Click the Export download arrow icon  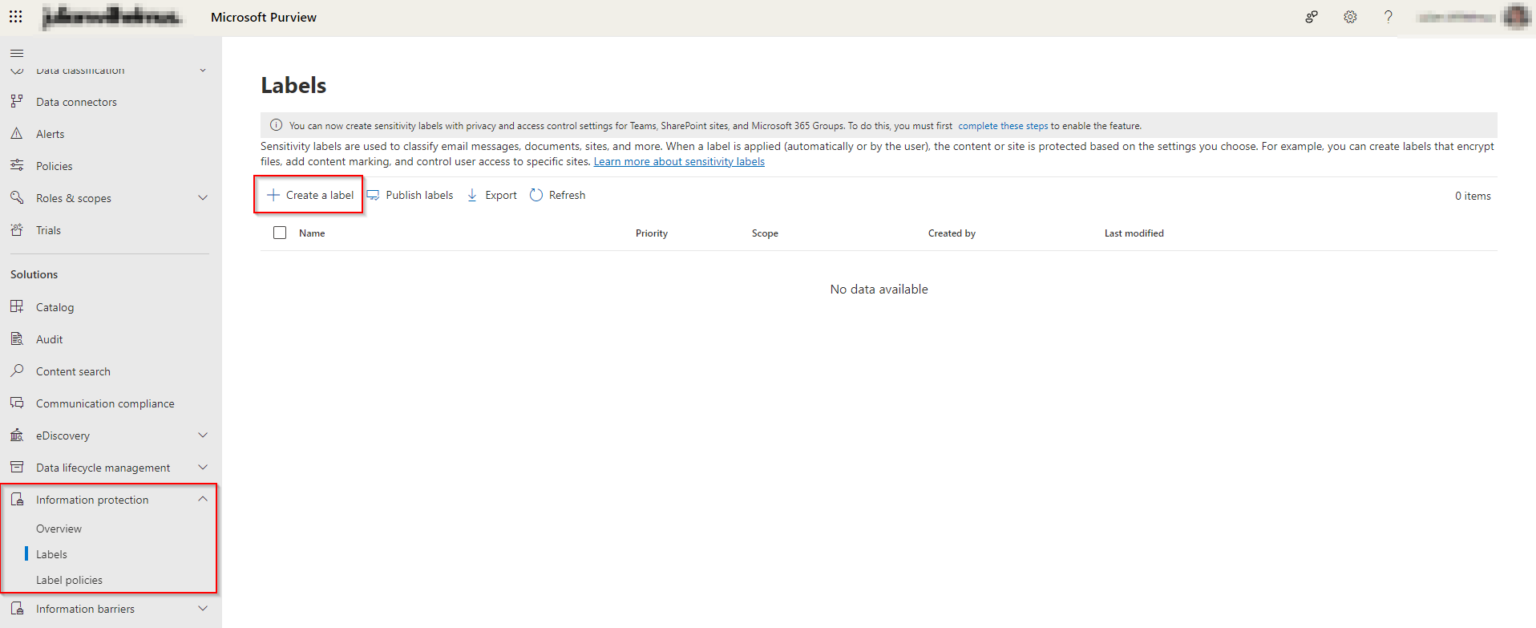473,195
